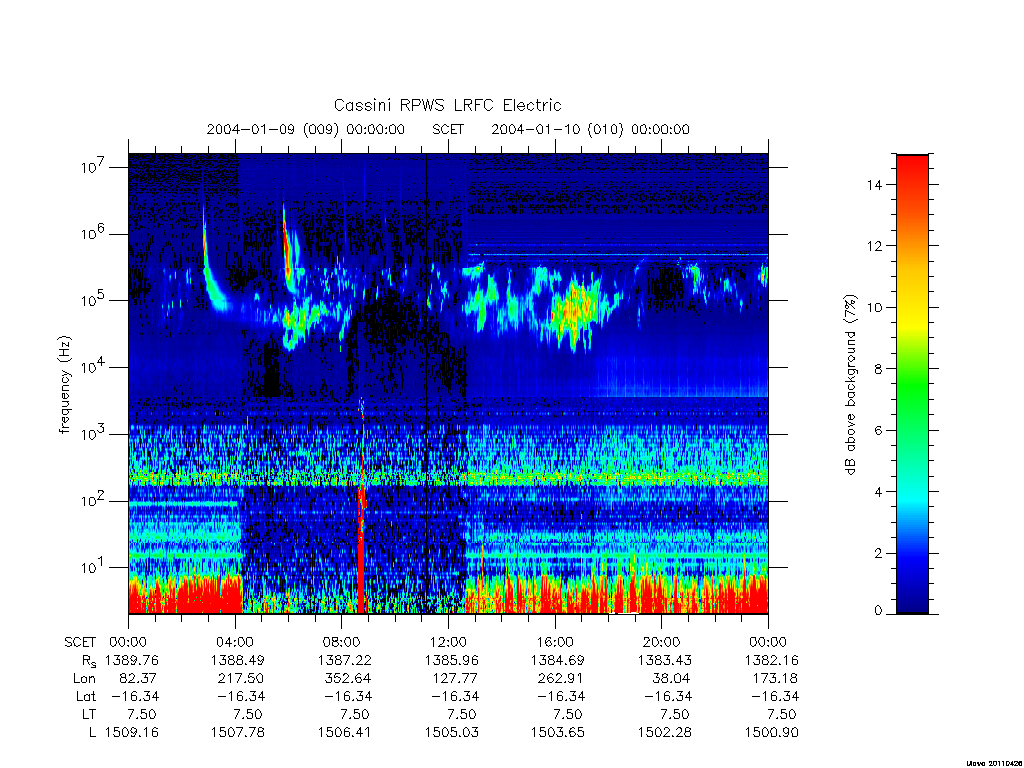Click the time tick label 12:00

click(x=448, y=642)
